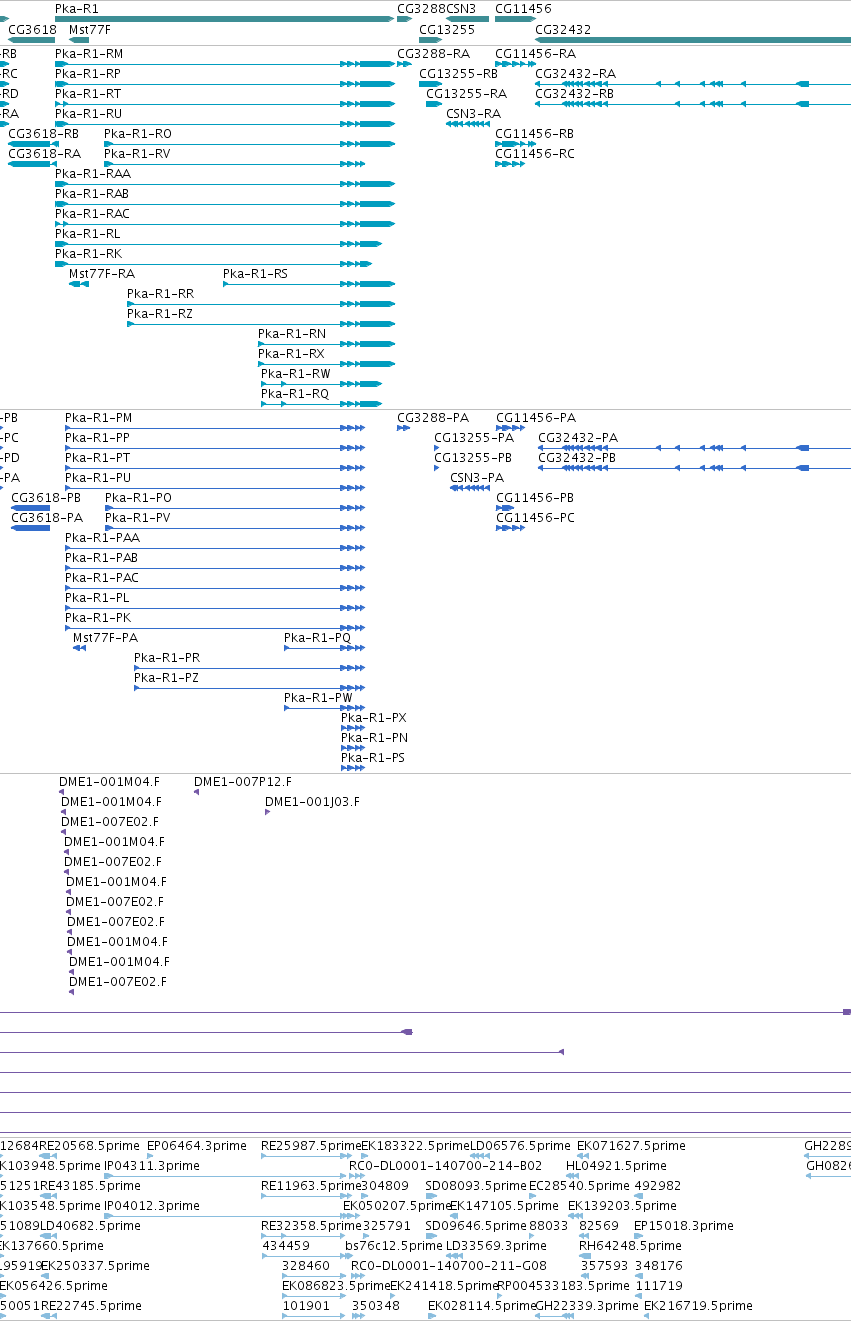Select EST RE25987.5prime
Viewport: 851px width, 1321px height.
tap(311, 1146)
